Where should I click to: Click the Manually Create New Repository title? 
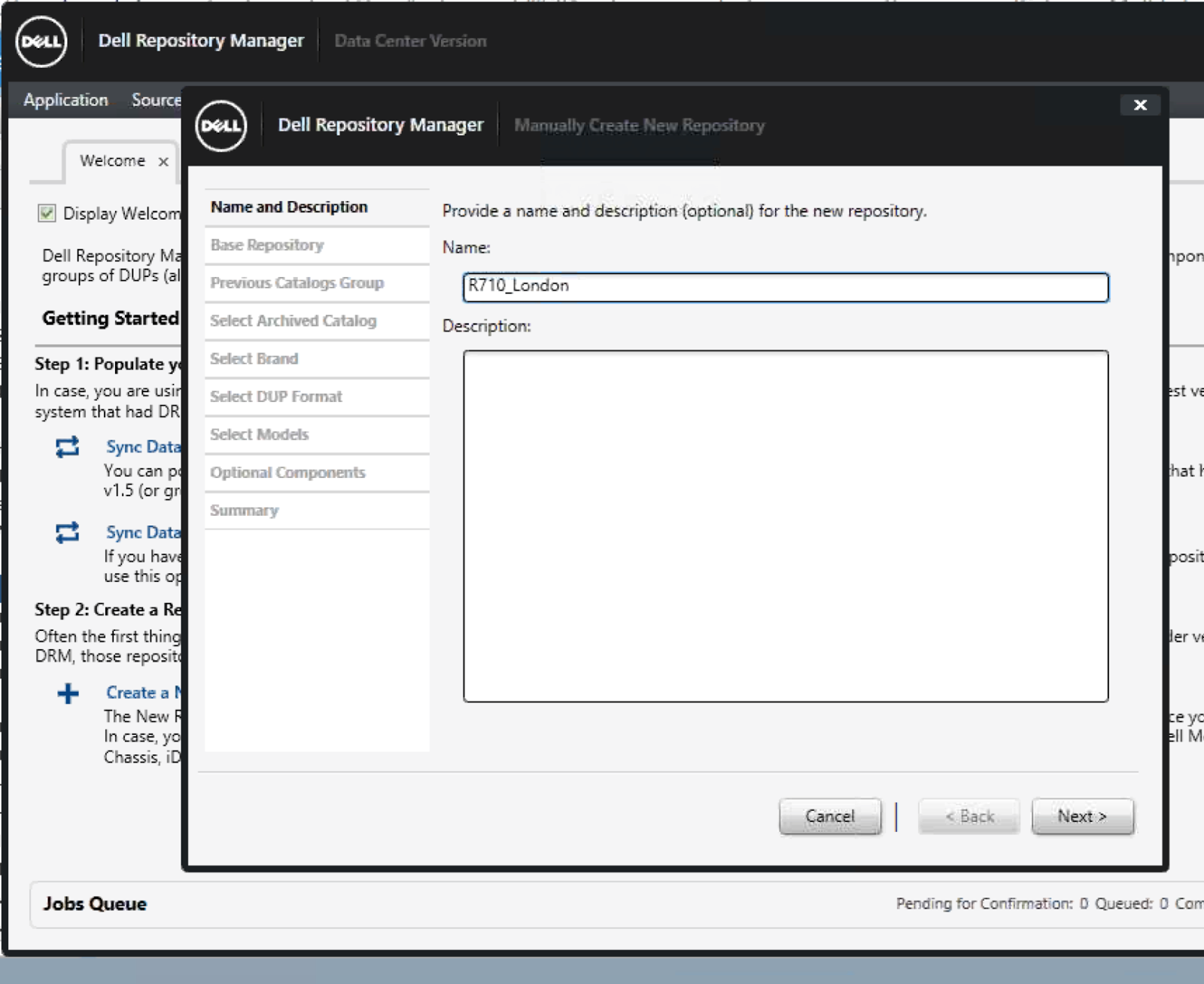point(639,126)
